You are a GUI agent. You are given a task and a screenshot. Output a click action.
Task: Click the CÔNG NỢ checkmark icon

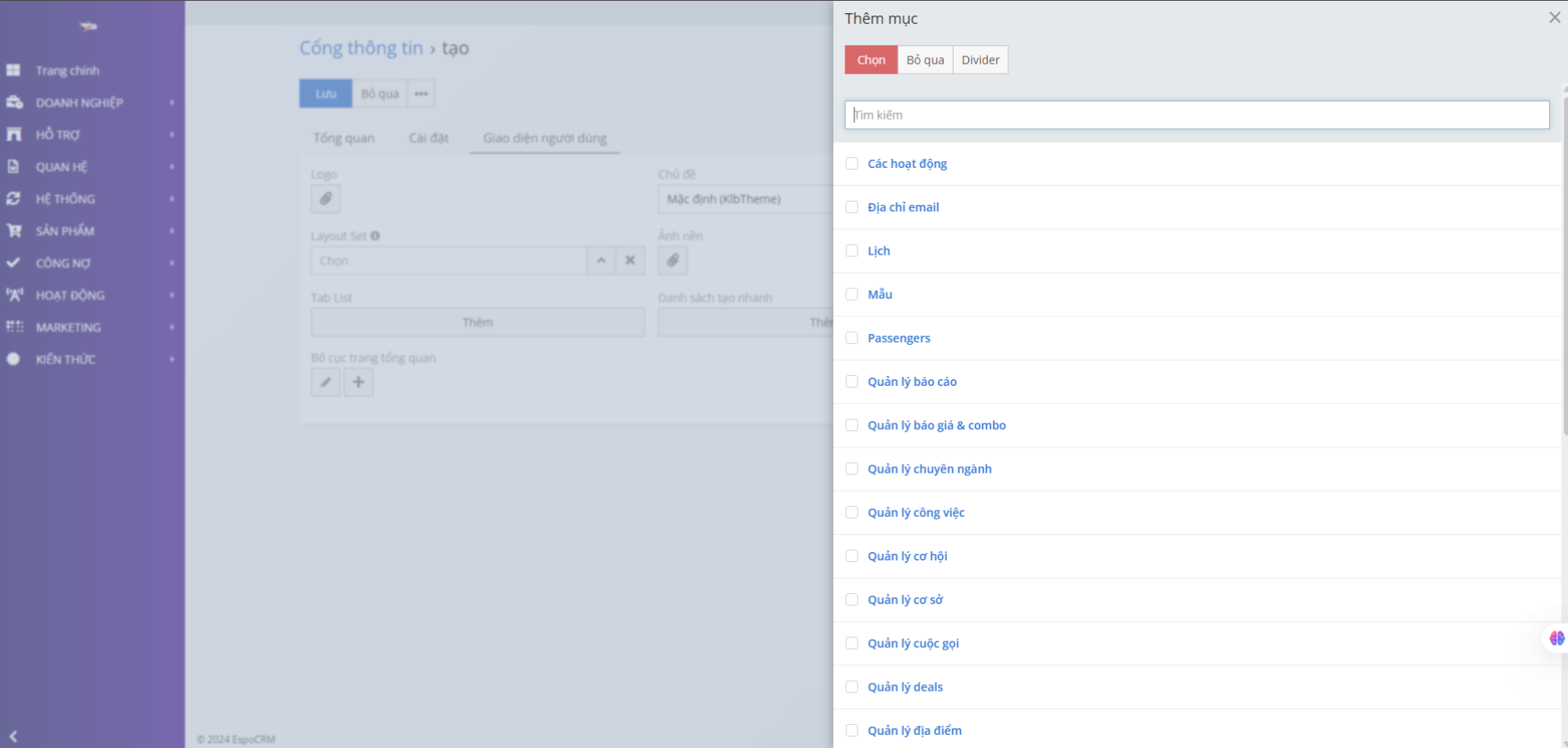click(13, 263)
